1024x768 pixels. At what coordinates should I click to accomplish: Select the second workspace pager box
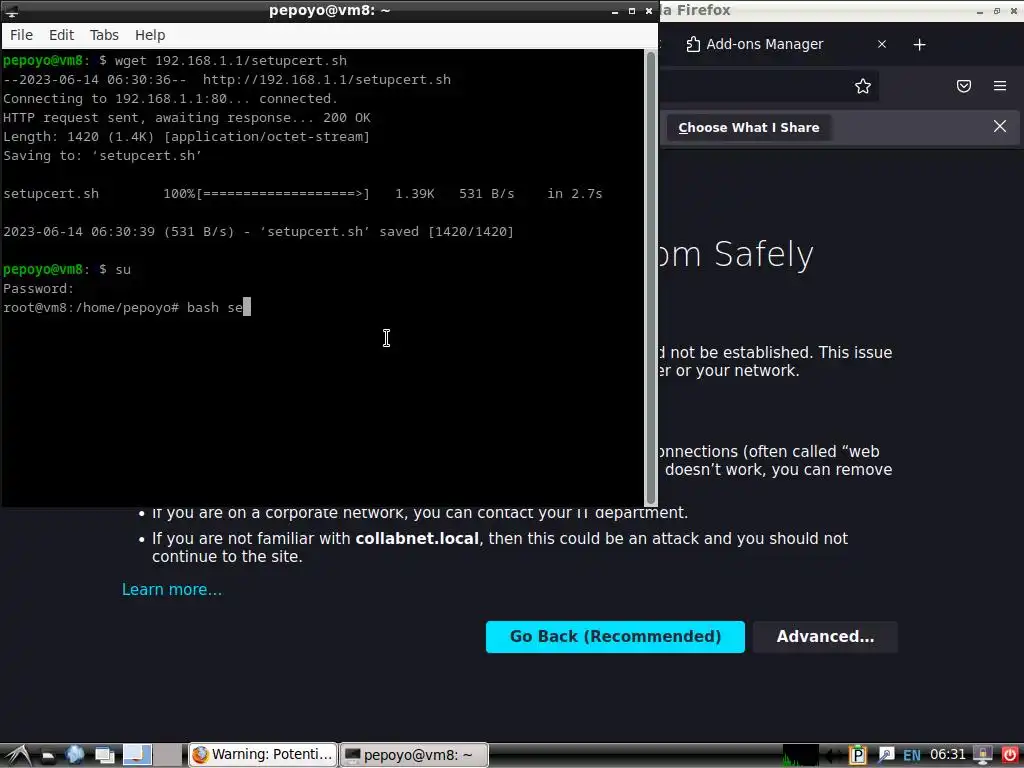coord(168,755)
